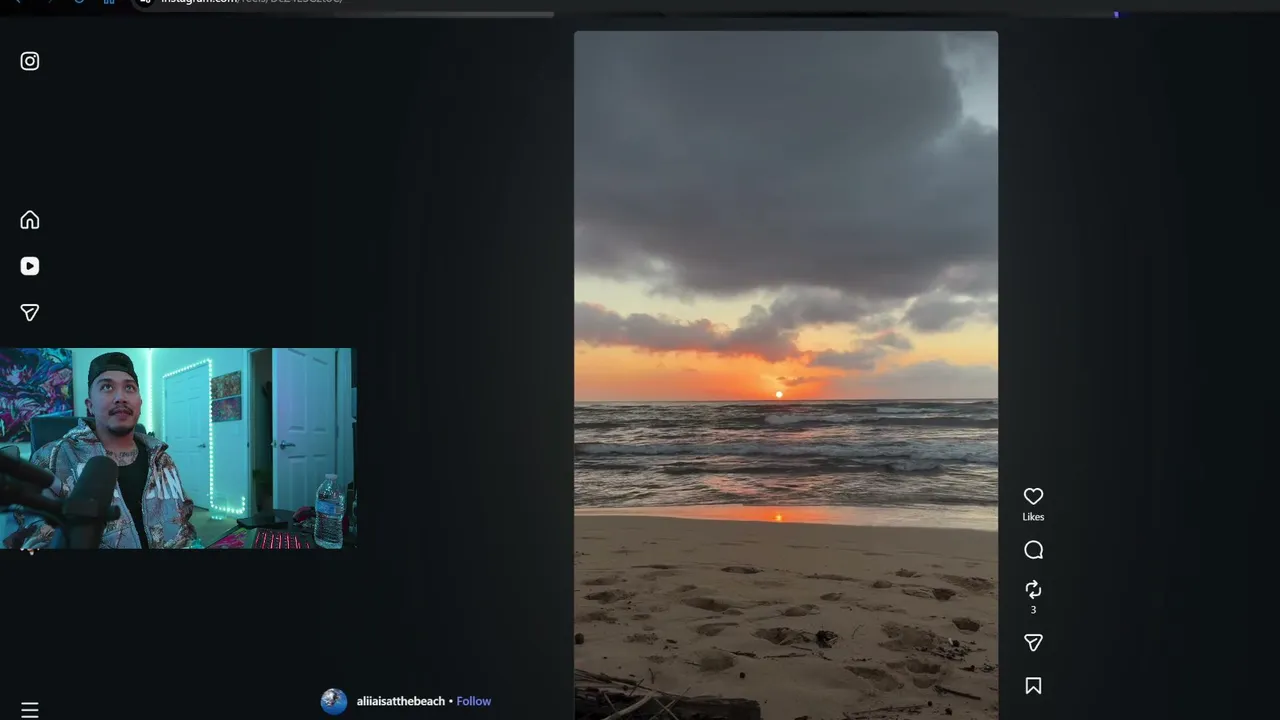Open the Reels section from the sidebar
Viewport: 1280px width, 720px height.
[30, 266]
